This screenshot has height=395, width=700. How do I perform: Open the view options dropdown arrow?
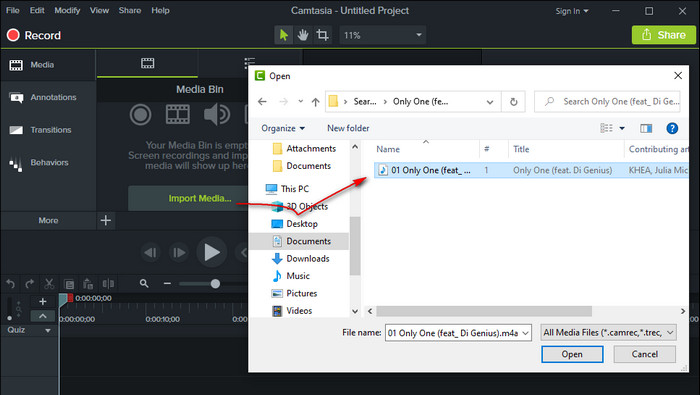622,129
